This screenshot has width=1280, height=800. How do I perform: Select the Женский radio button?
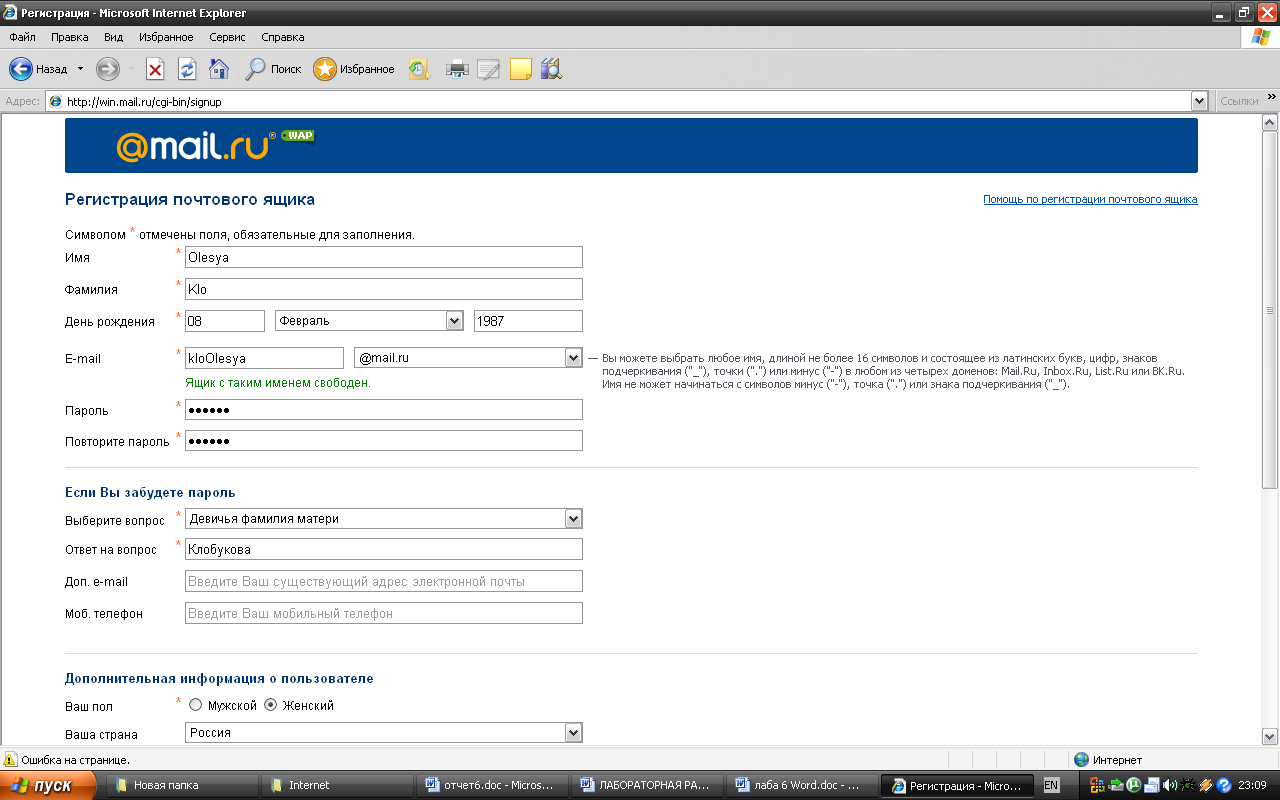point(271,705)
